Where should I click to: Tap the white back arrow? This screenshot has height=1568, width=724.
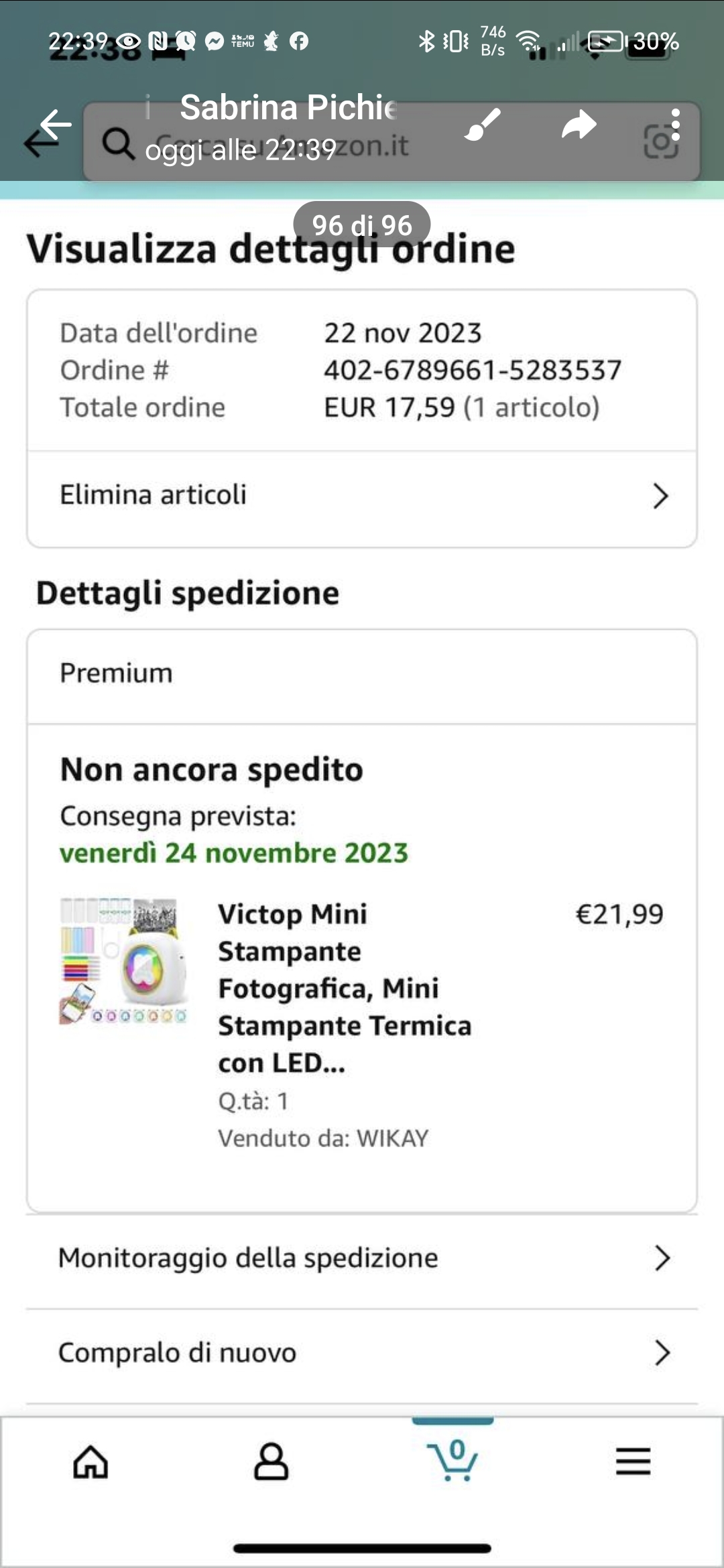[55, 125]
